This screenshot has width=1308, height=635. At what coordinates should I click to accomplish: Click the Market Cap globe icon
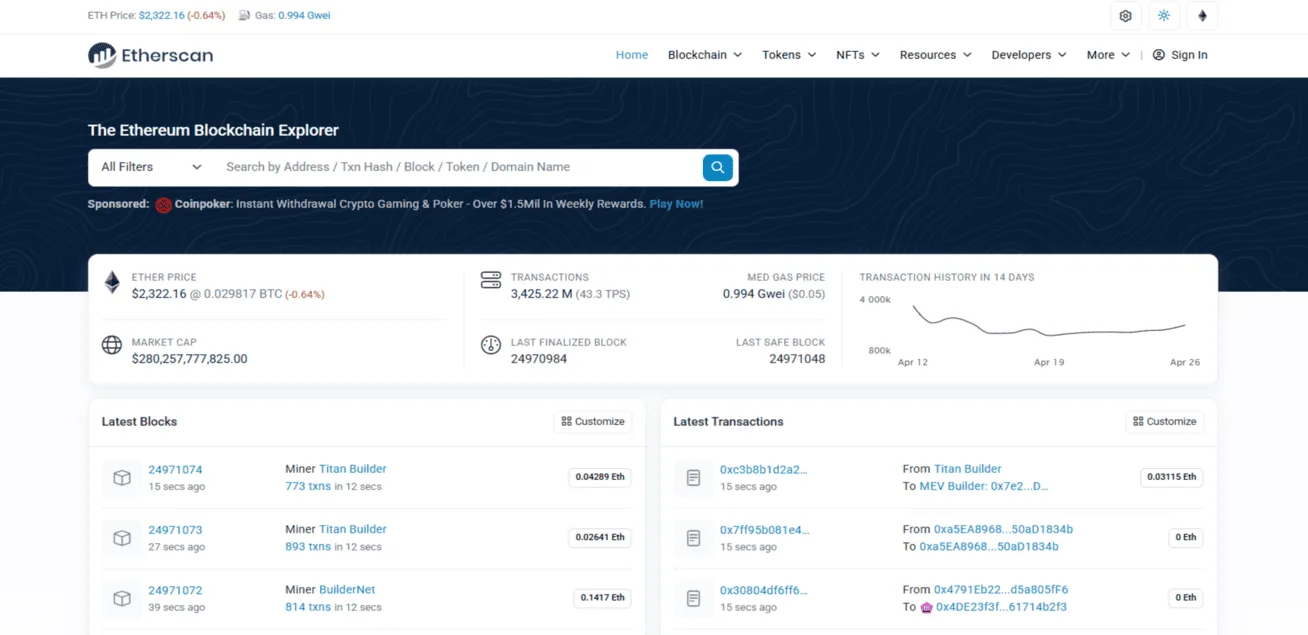(112, 345)
